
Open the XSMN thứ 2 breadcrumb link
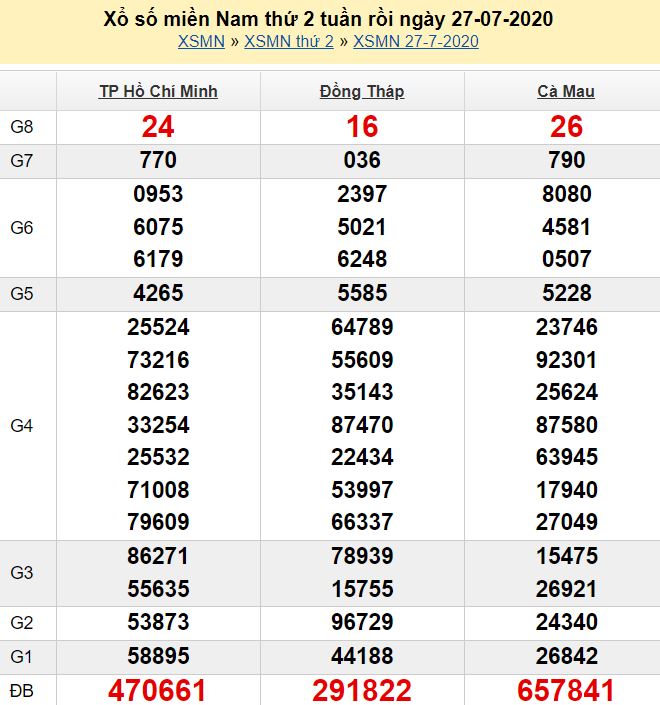[289, 41]
